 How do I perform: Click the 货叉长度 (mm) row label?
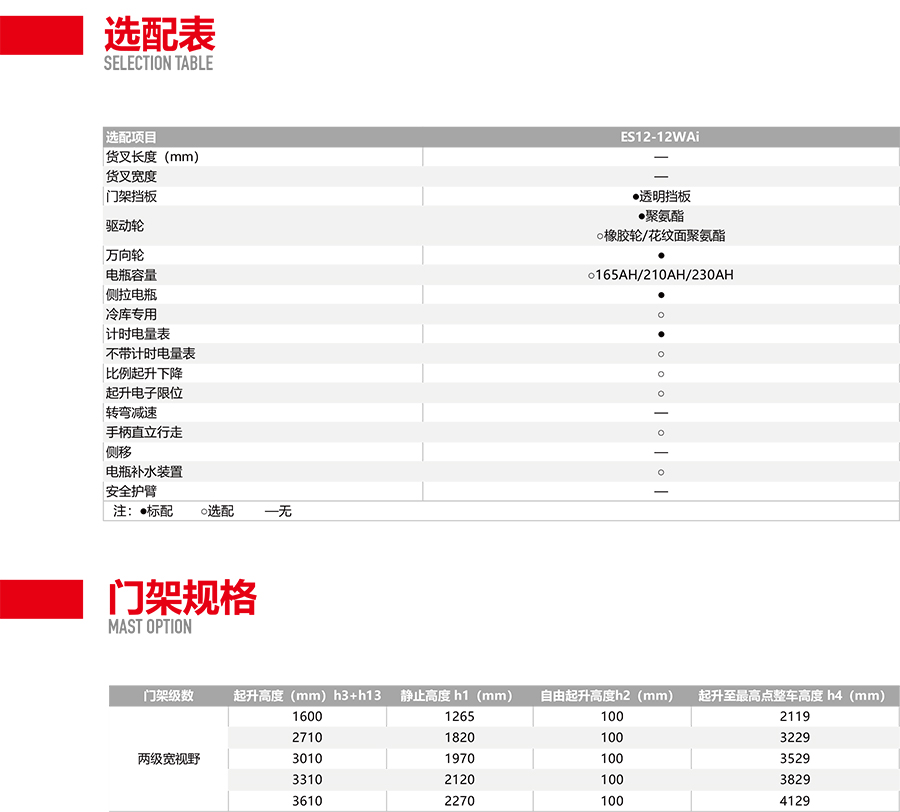coord(152,157)
